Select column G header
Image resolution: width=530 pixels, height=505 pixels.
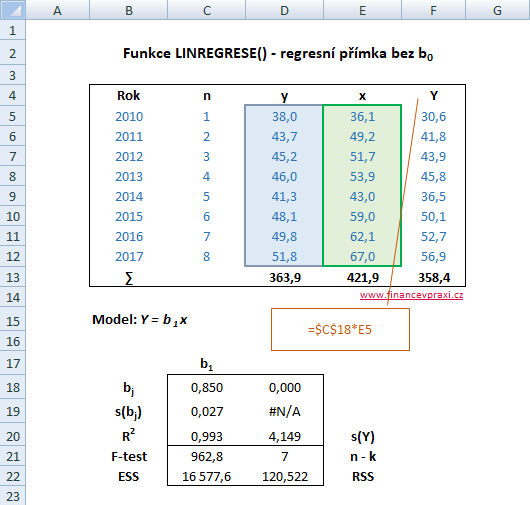click(x=498, y=10)
